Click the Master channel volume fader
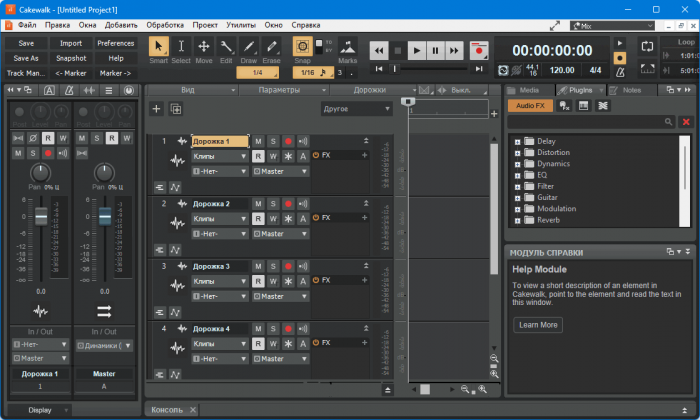 [104, 217]
